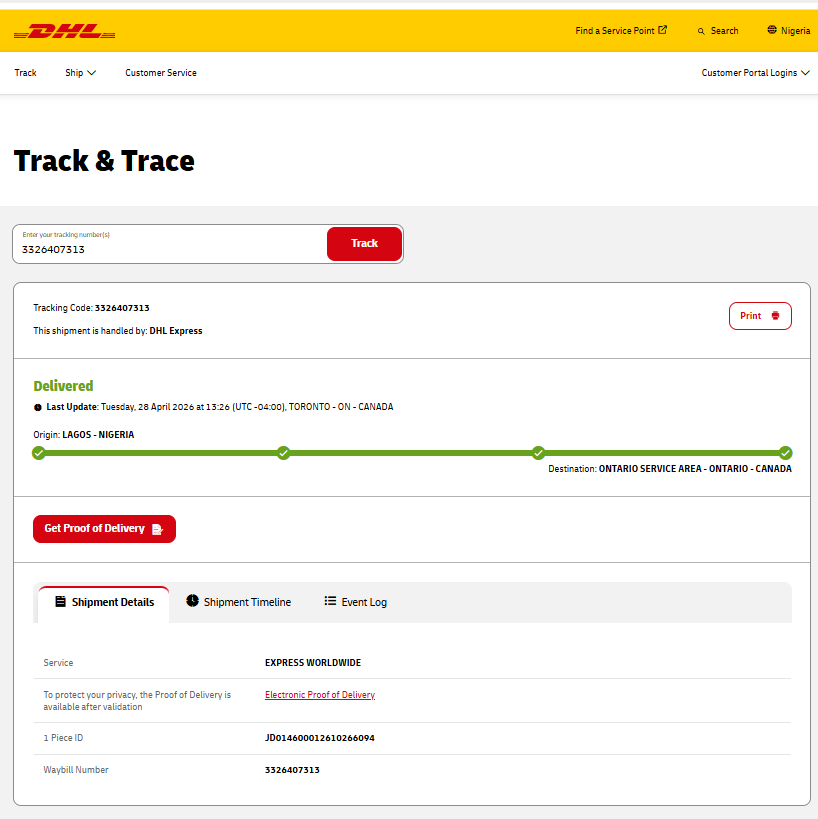818x819 pixels.
Task: Click the magnifier search icon
Action: [701, 31]
